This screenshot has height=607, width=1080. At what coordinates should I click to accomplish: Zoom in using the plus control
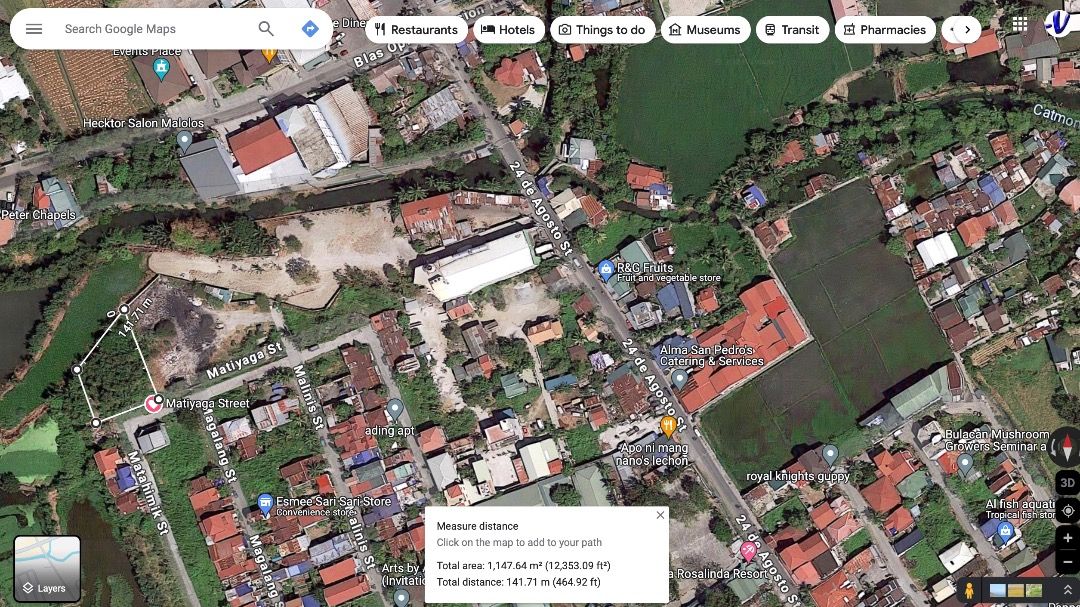coord(1067,537)
